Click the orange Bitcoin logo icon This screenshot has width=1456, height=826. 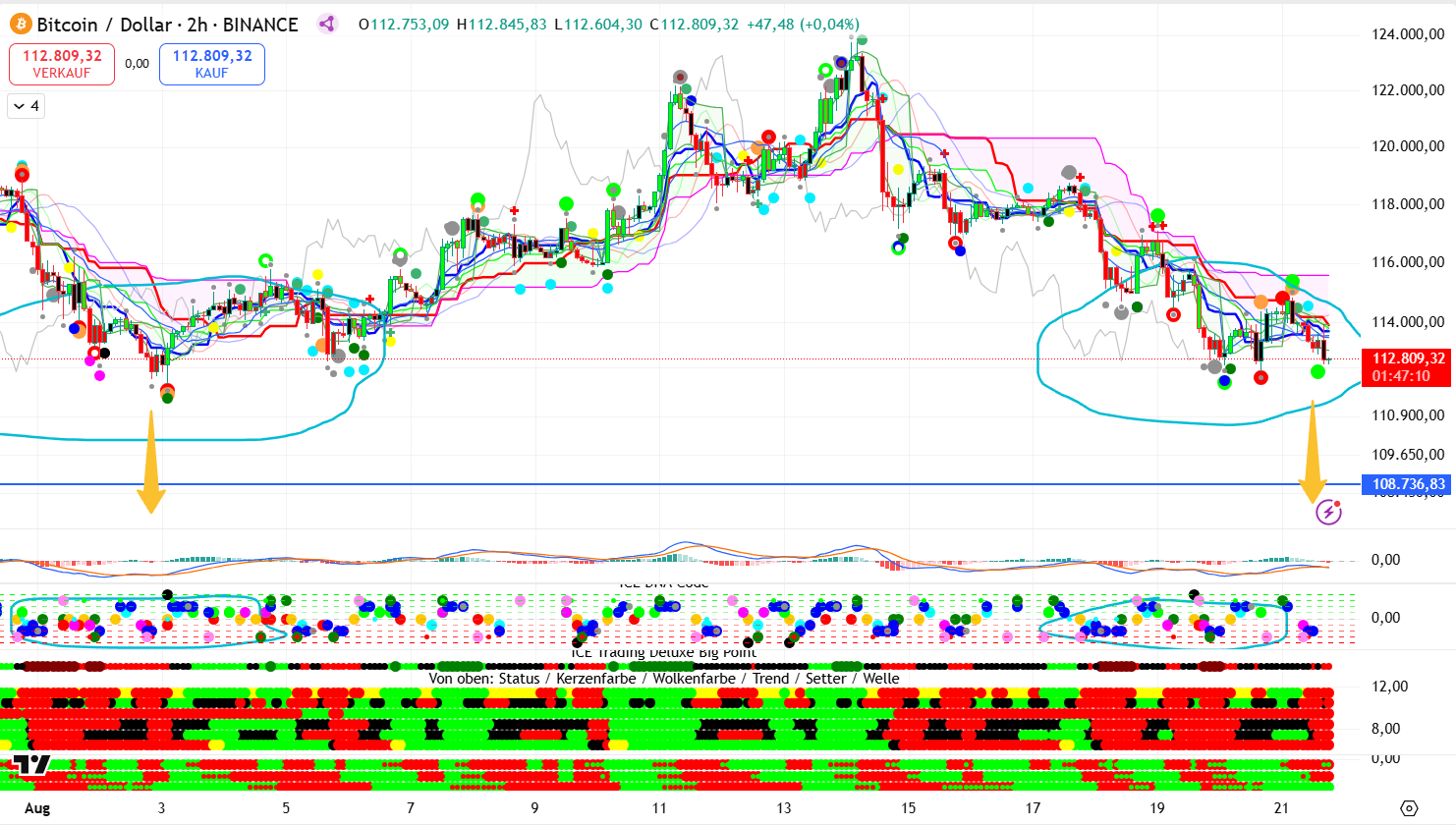[20, 25]
